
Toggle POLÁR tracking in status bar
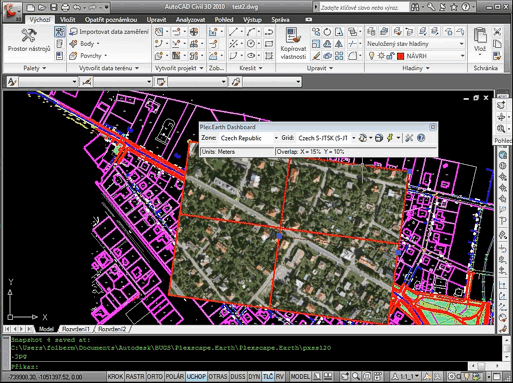point(175,377)
